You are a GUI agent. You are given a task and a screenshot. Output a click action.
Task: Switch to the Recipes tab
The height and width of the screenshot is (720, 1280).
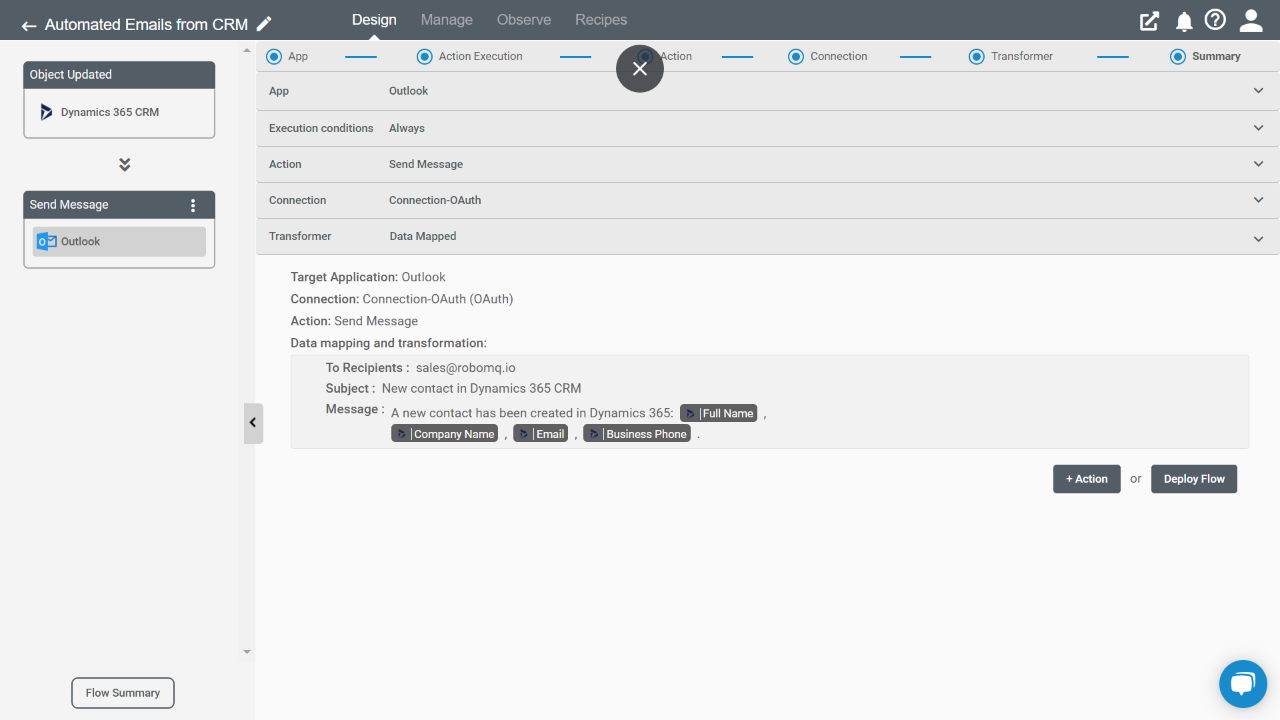click(601, 20)
